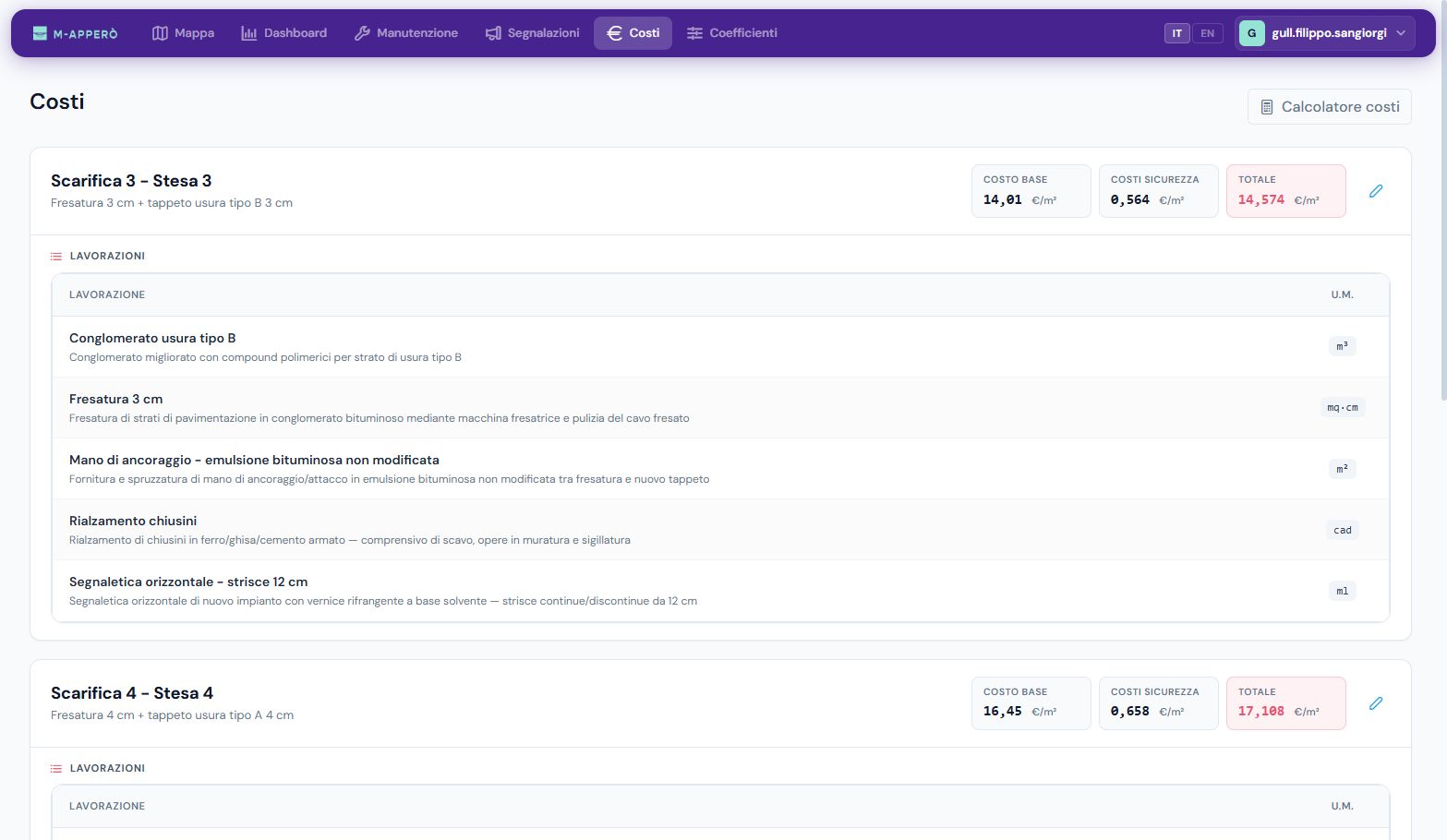Select the Conglomerato usura tipo B row

(x=720, y=347)
